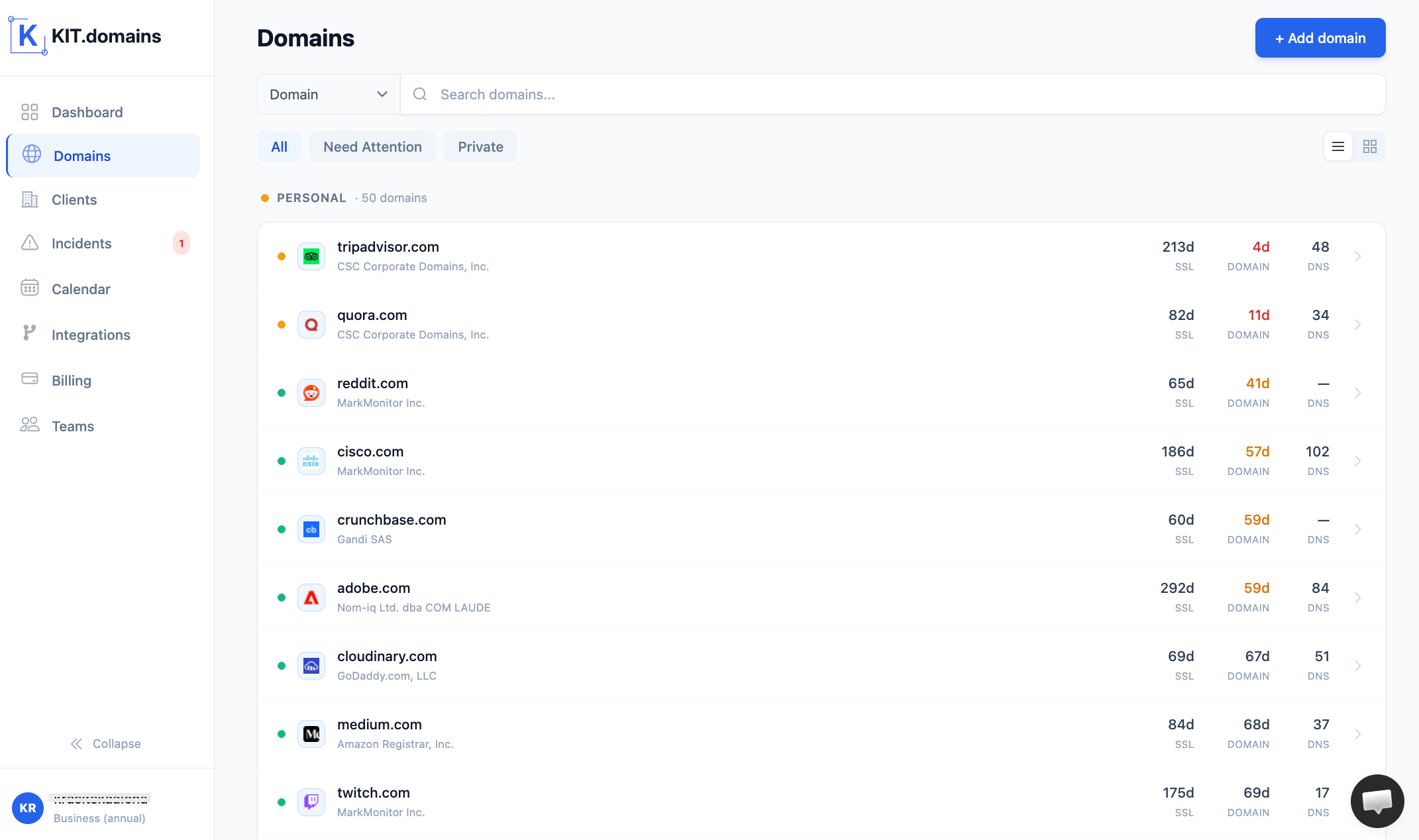Switch to grid view layout

pyautogui.click(x=1370, y=146)
